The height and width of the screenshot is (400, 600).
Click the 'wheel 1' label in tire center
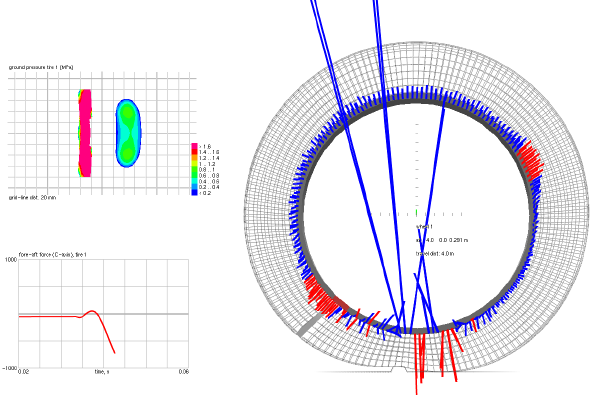[424, 227]
